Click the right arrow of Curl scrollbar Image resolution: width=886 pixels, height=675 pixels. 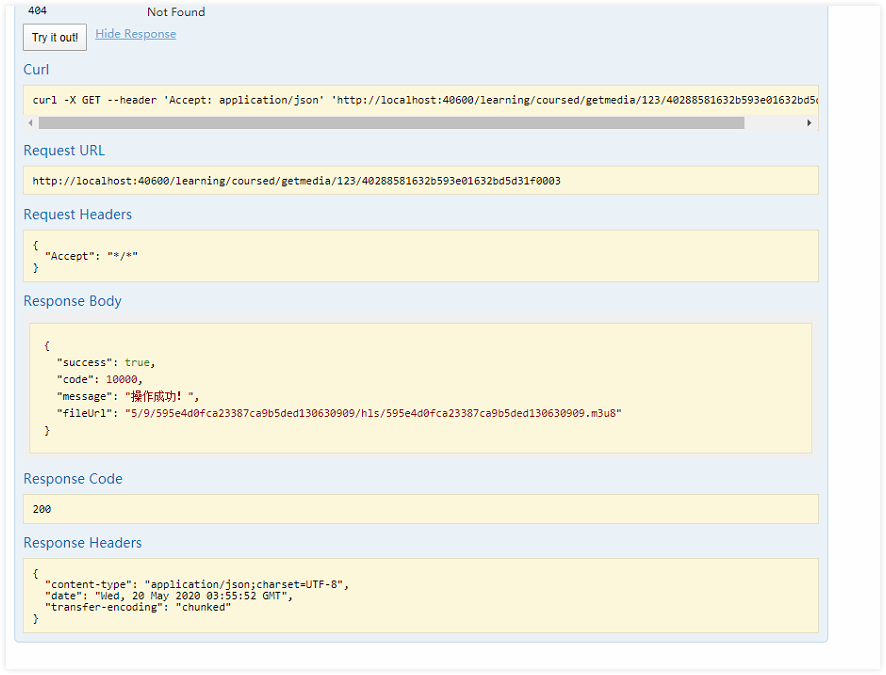809,123
